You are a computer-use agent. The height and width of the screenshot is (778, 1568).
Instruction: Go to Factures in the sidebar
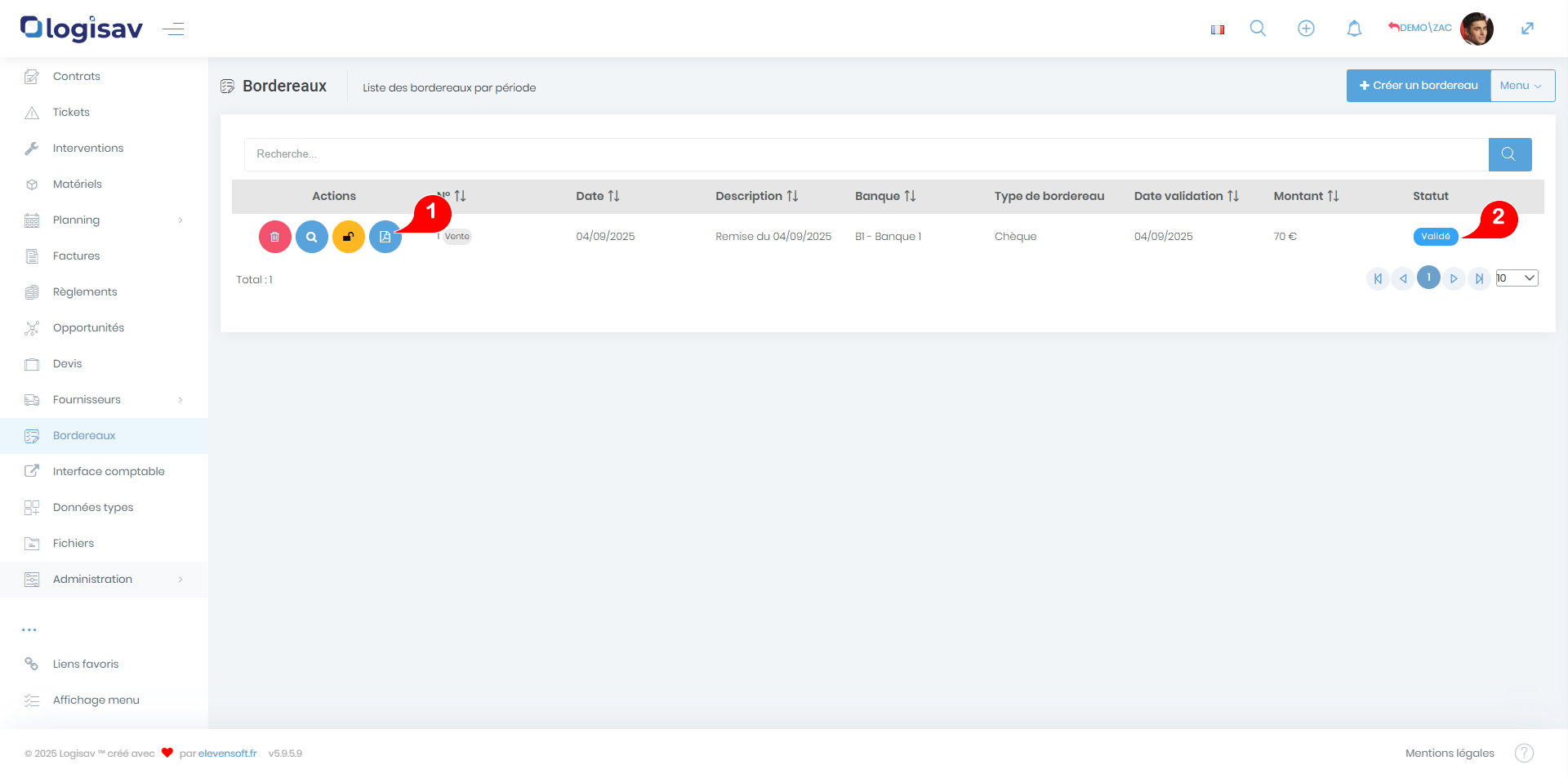point(77,256)
